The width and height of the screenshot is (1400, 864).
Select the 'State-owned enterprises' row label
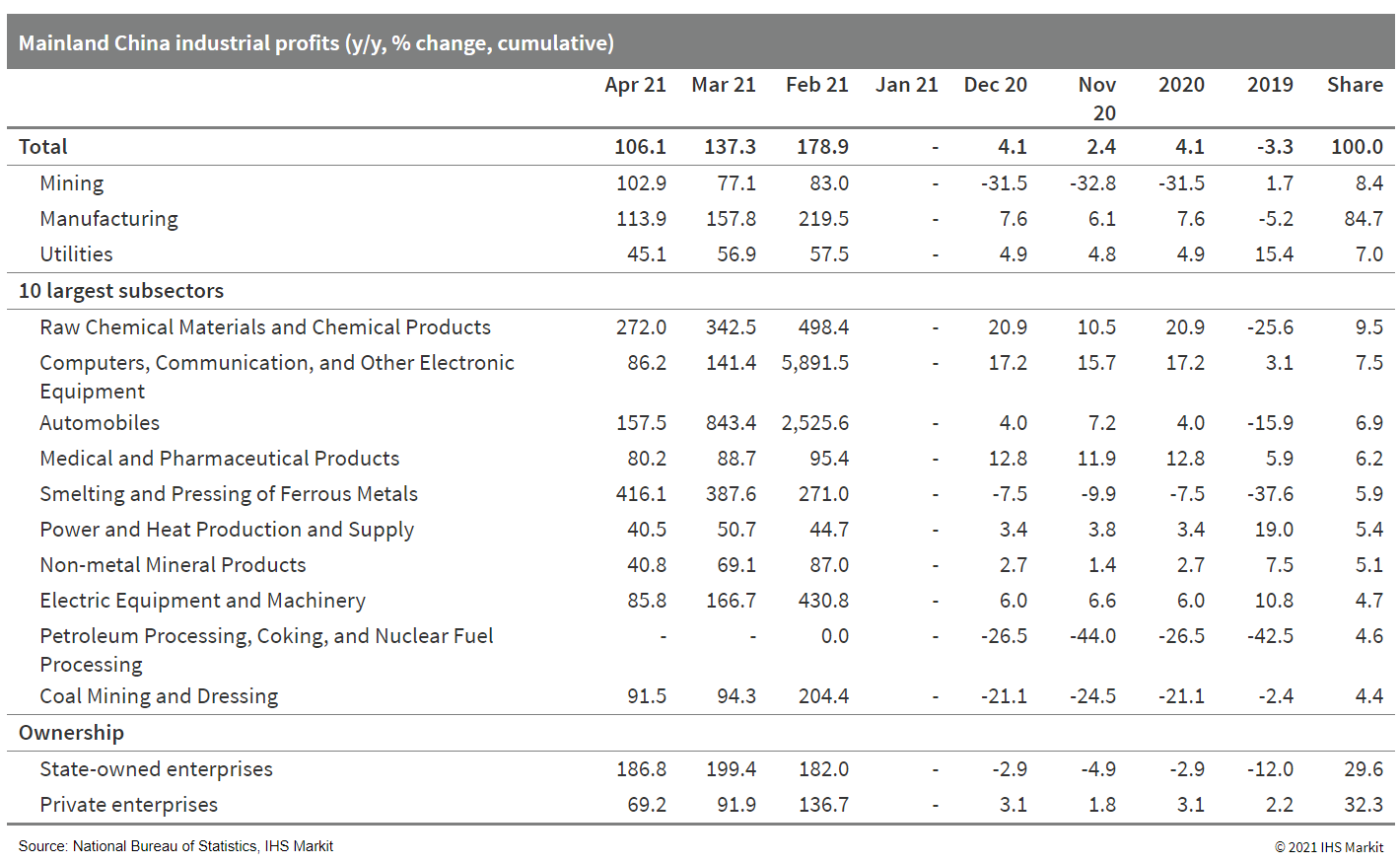point(156,769)
